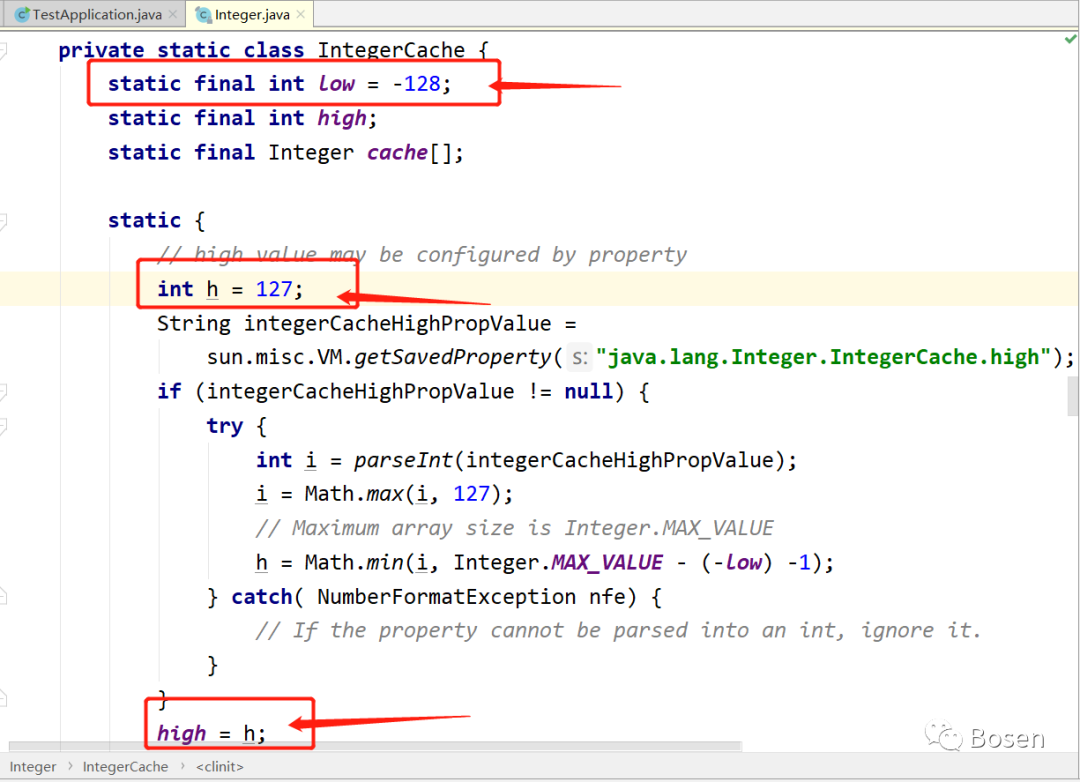Click the 's:' parameter hint
Image resolution: width=1080 pixels, height=782 pixels.
tap(580, 358)
